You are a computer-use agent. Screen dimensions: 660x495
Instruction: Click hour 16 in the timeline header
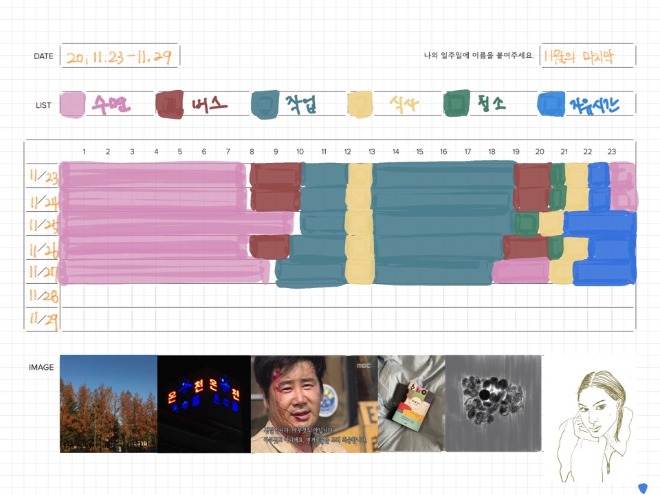pos(443,152)
